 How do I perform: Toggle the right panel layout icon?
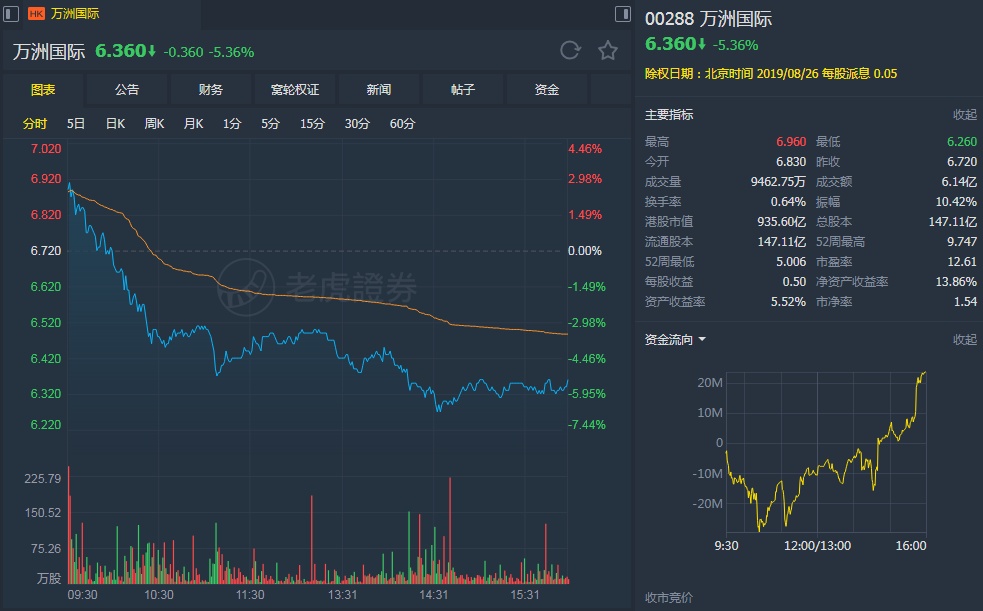[x=623, y=14]
